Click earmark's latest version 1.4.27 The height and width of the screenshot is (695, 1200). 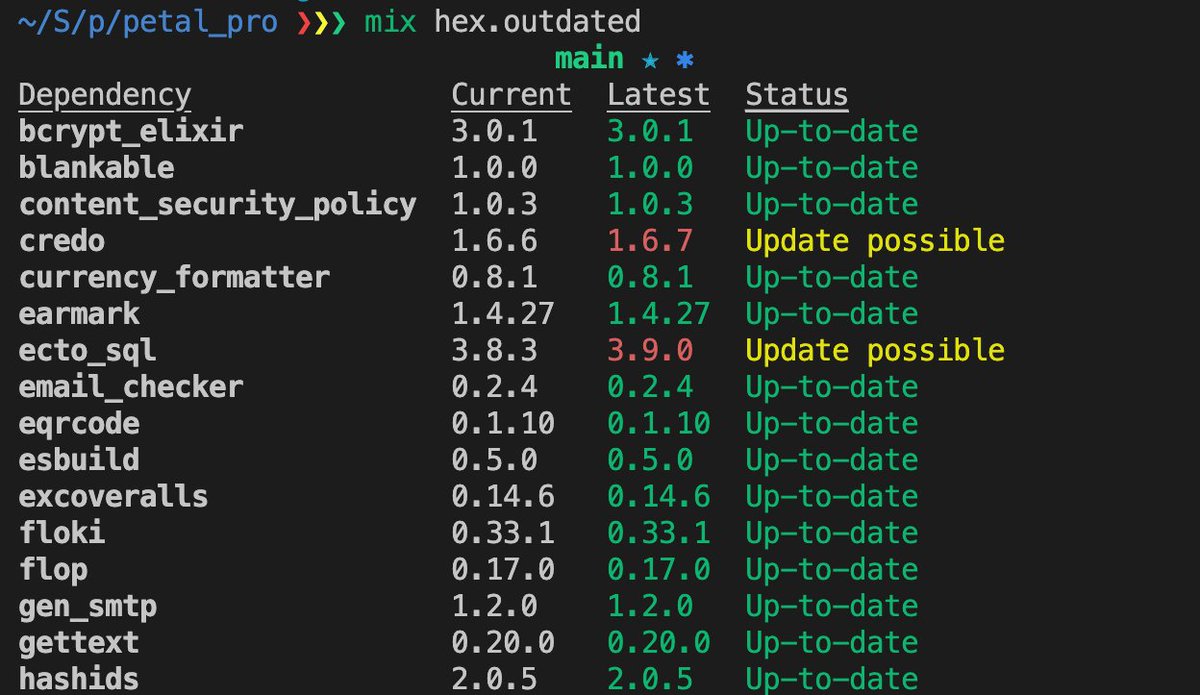[x=659, y=314]
